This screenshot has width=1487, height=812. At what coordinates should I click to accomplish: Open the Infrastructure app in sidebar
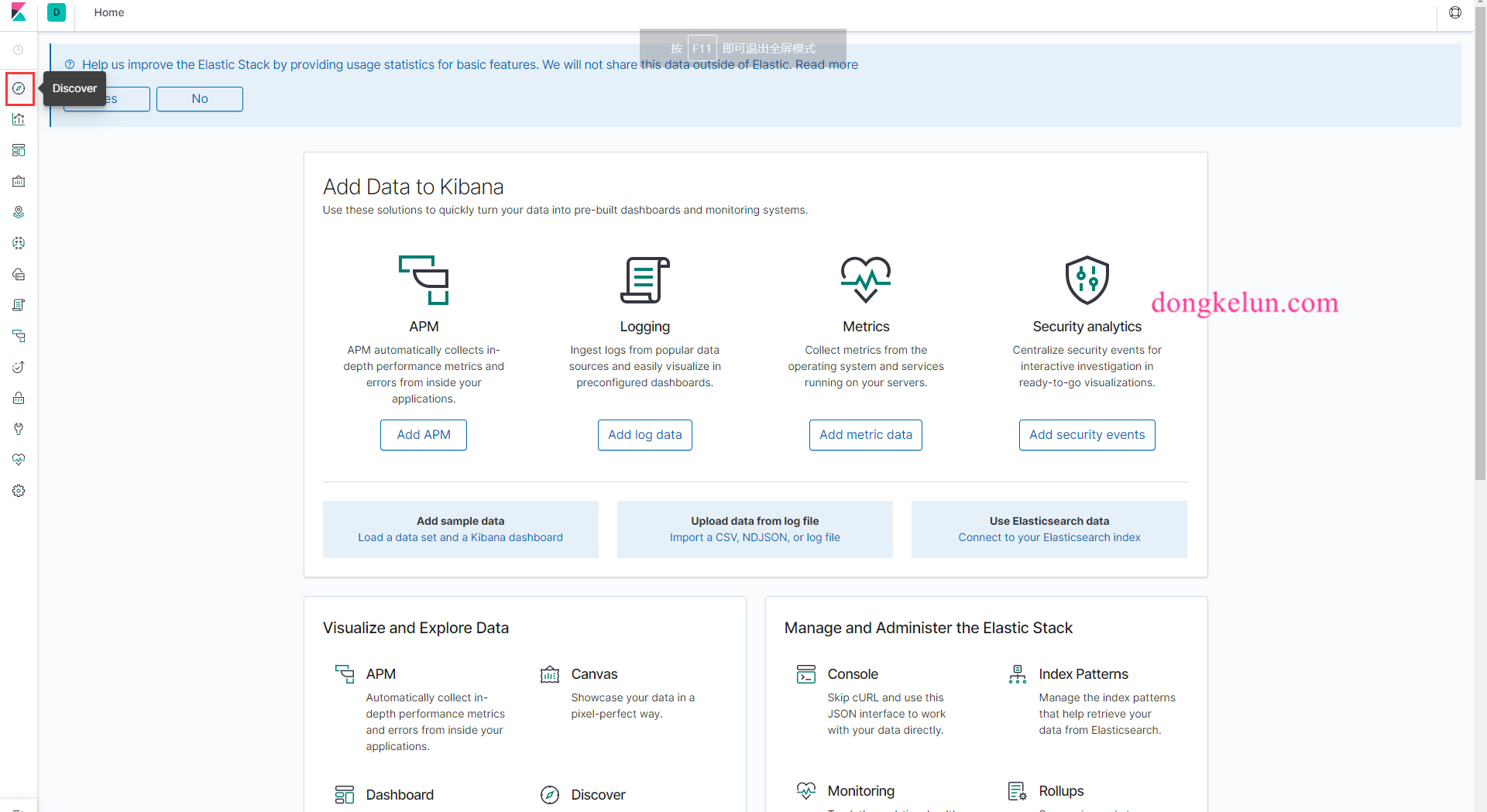coord(19,274)
